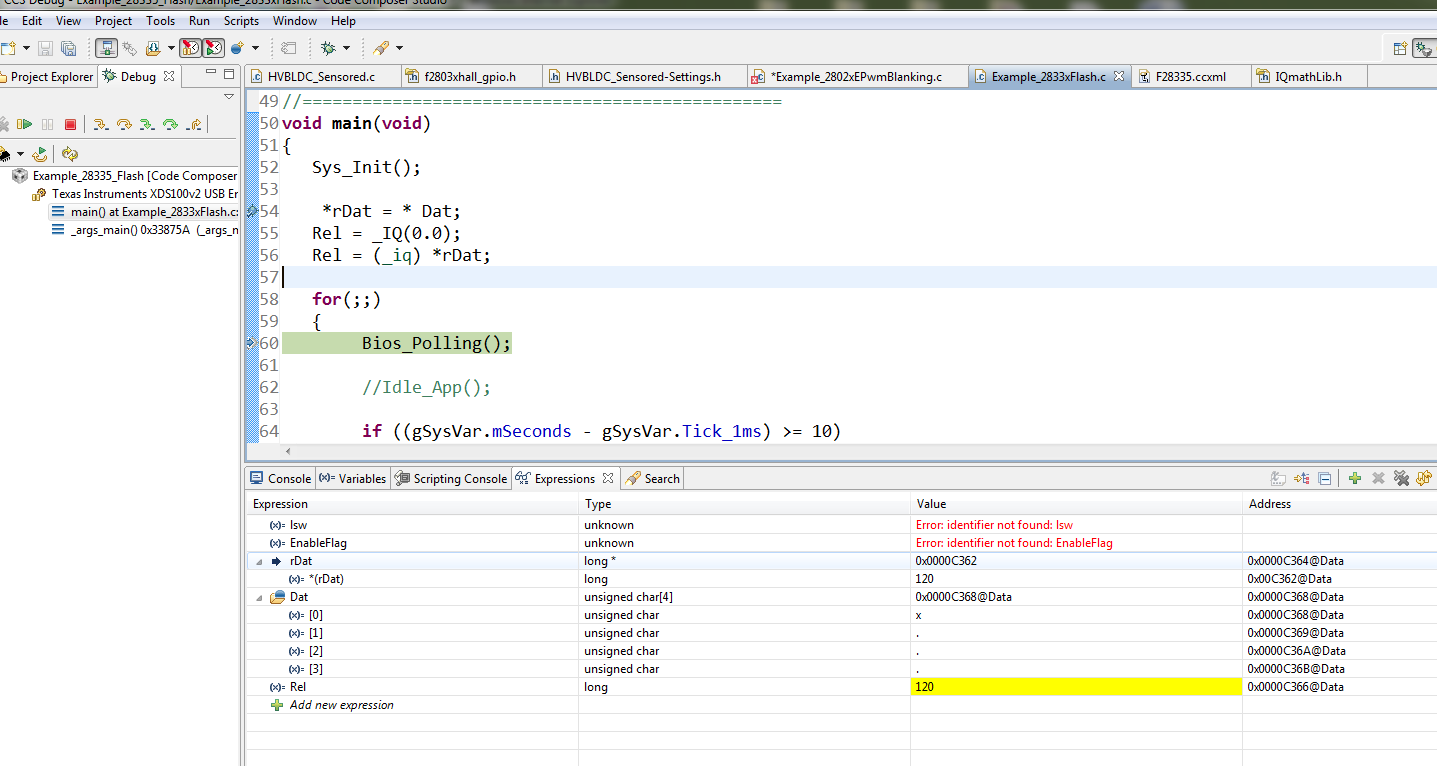Image resolution: width=1437 pixels, height=766 pixels.
Task: Remove all expressions with double-X icon
Action: click(x=1401, y=479)
